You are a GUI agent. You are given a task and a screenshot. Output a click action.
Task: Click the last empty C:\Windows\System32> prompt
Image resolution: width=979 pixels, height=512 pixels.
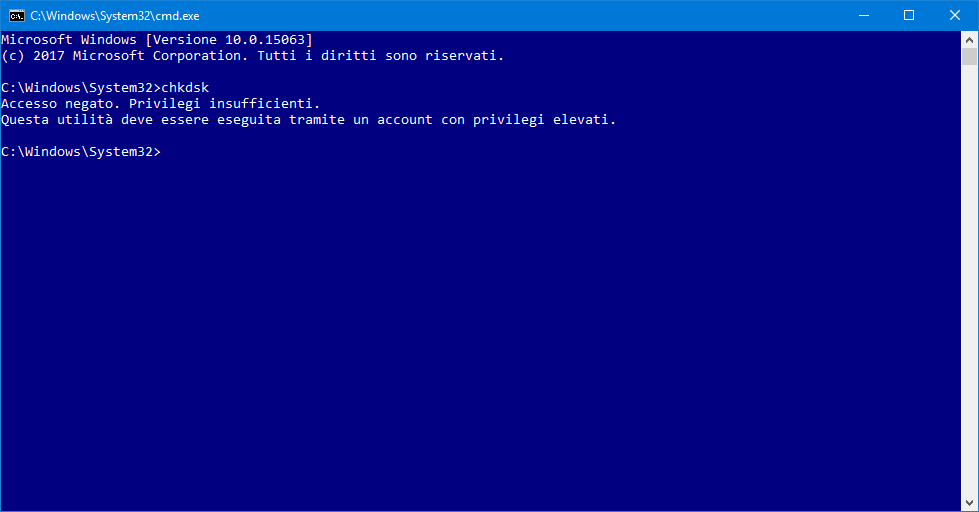[x=80, y=152]
